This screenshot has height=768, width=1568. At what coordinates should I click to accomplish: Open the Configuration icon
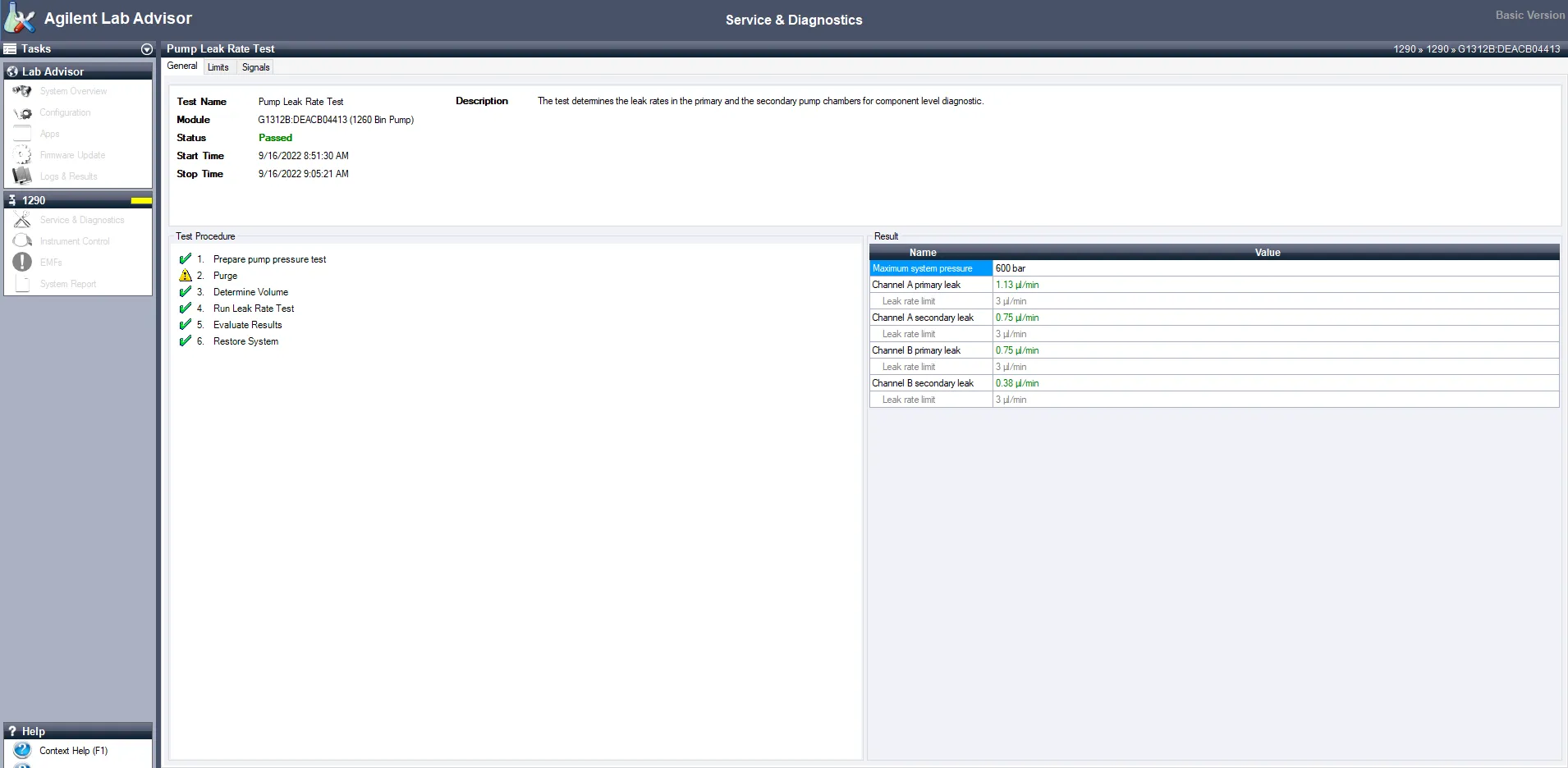(x=22, y=112)
